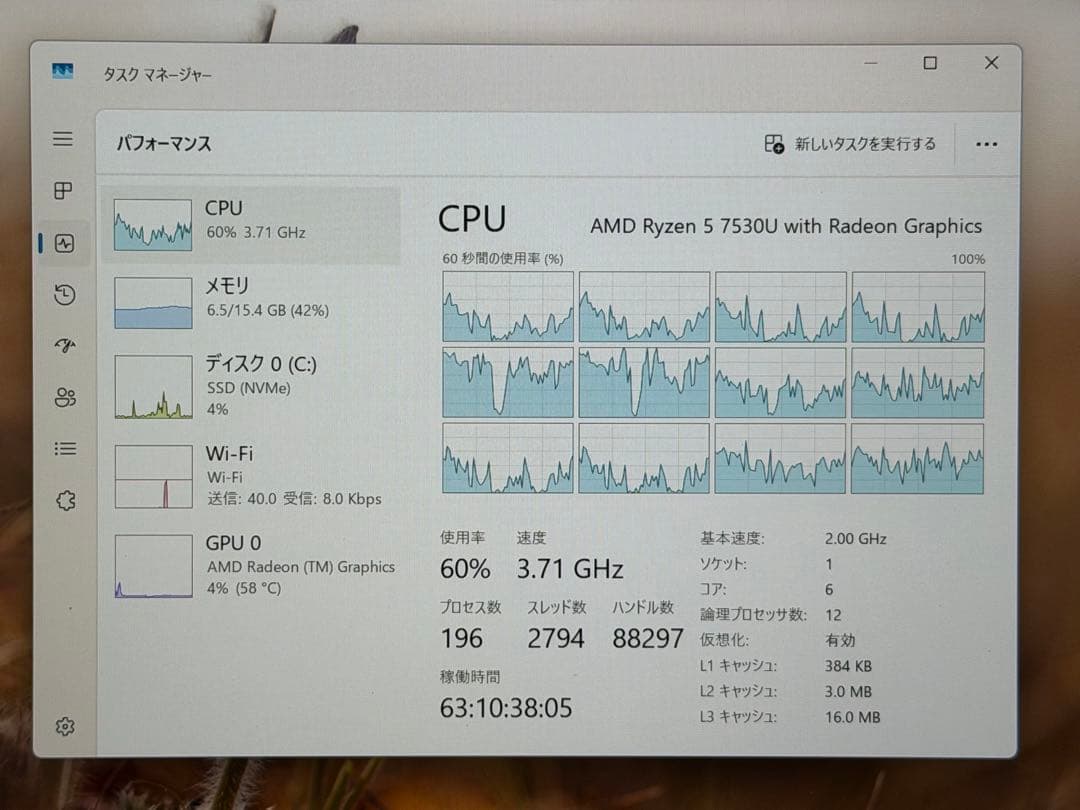Image resolution: width=1080 pixels, height=810 pixels.
Task: Click the bottom-left logical processor graph
Action: [x=508, y=458]
